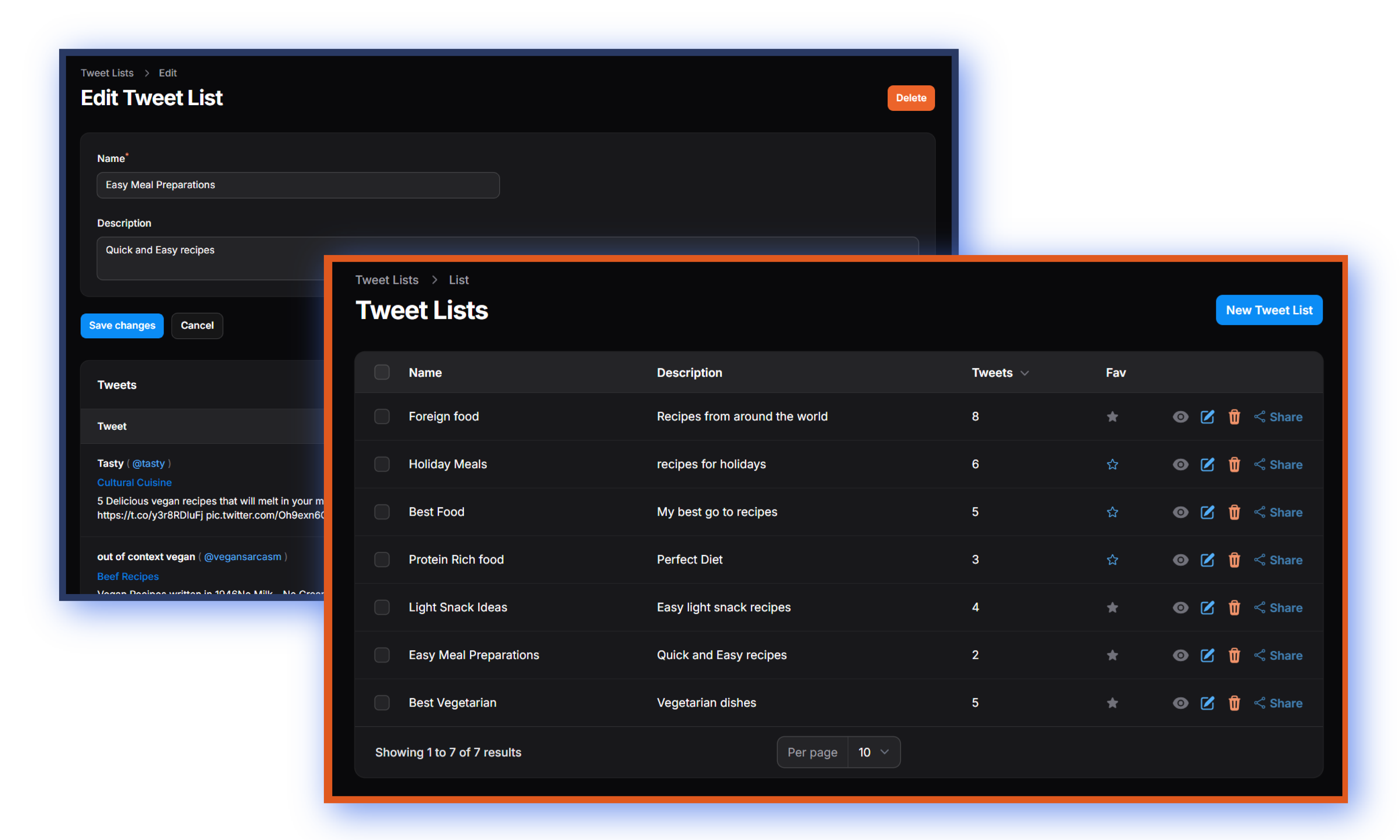Remove Protein Rich food via trash icon

coord(1234,559)
